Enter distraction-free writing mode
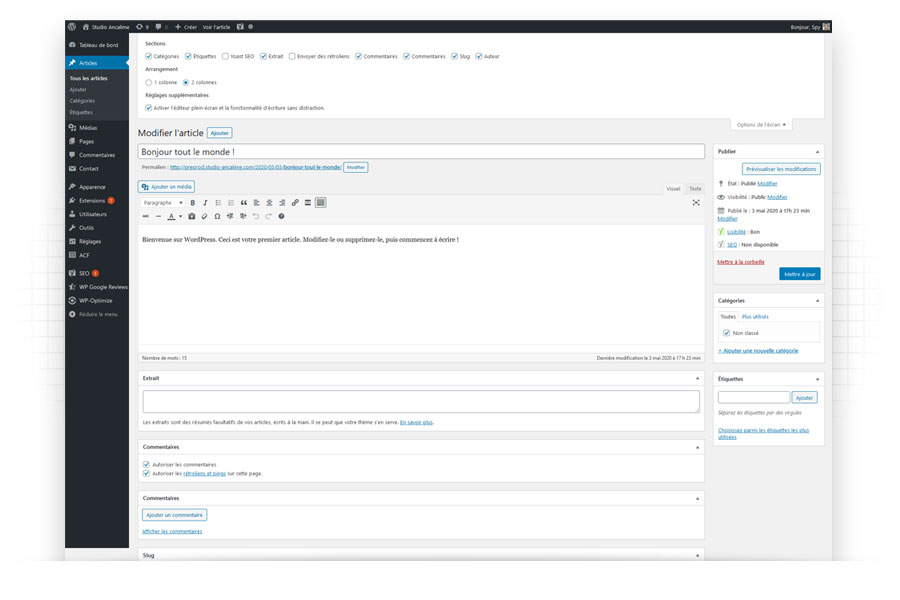This screenshot has width=900, height=600. pyautogui.click(x=696, y=203)
